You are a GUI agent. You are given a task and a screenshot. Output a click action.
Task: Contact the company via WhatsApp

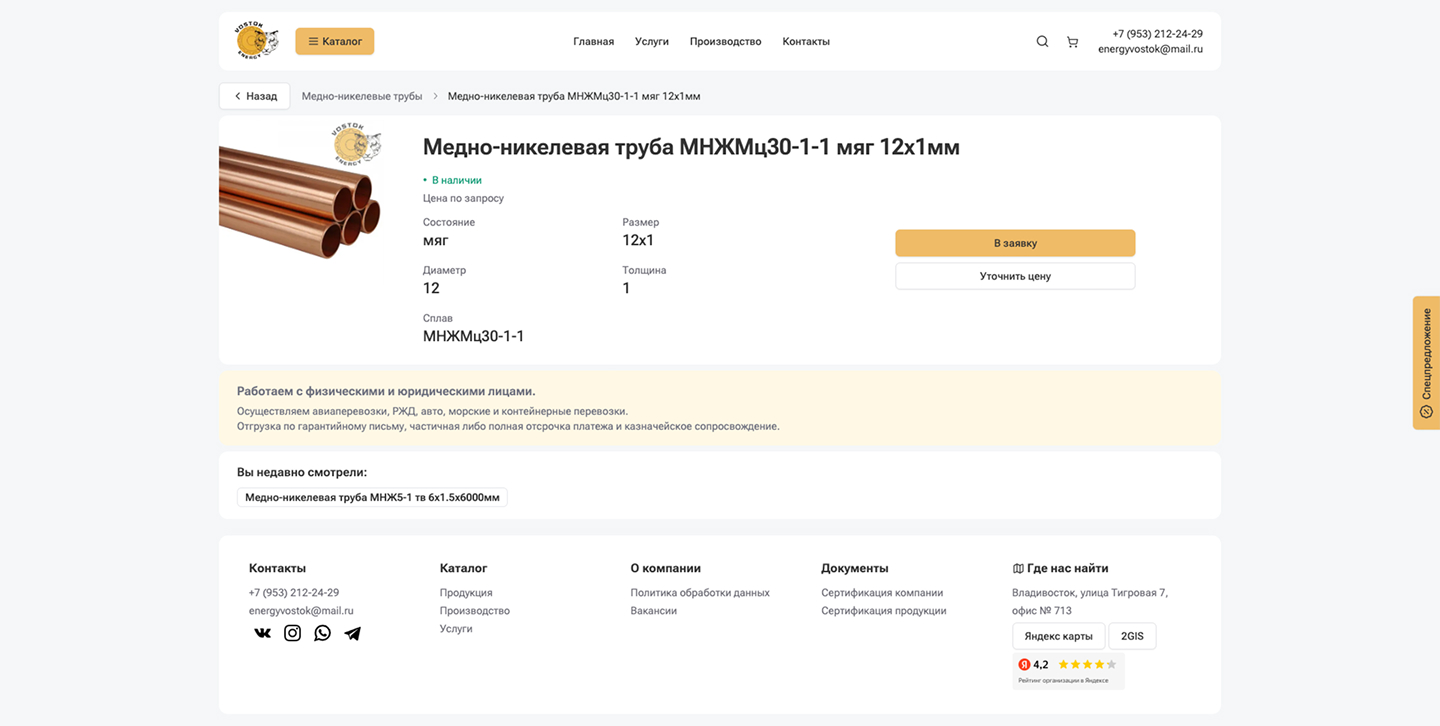tap(322, 632)
